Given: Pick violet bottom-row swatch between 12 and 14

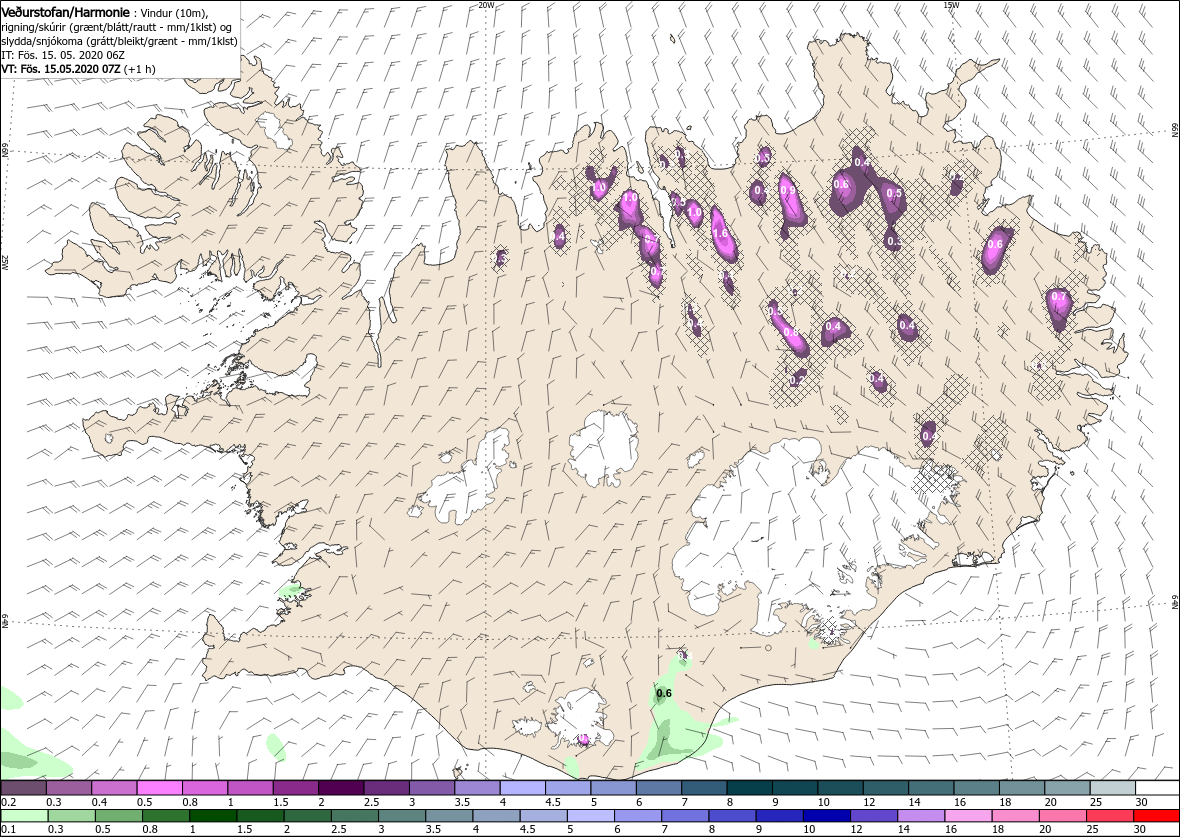Looking at the screenshot, I should [x=873, y=816].
